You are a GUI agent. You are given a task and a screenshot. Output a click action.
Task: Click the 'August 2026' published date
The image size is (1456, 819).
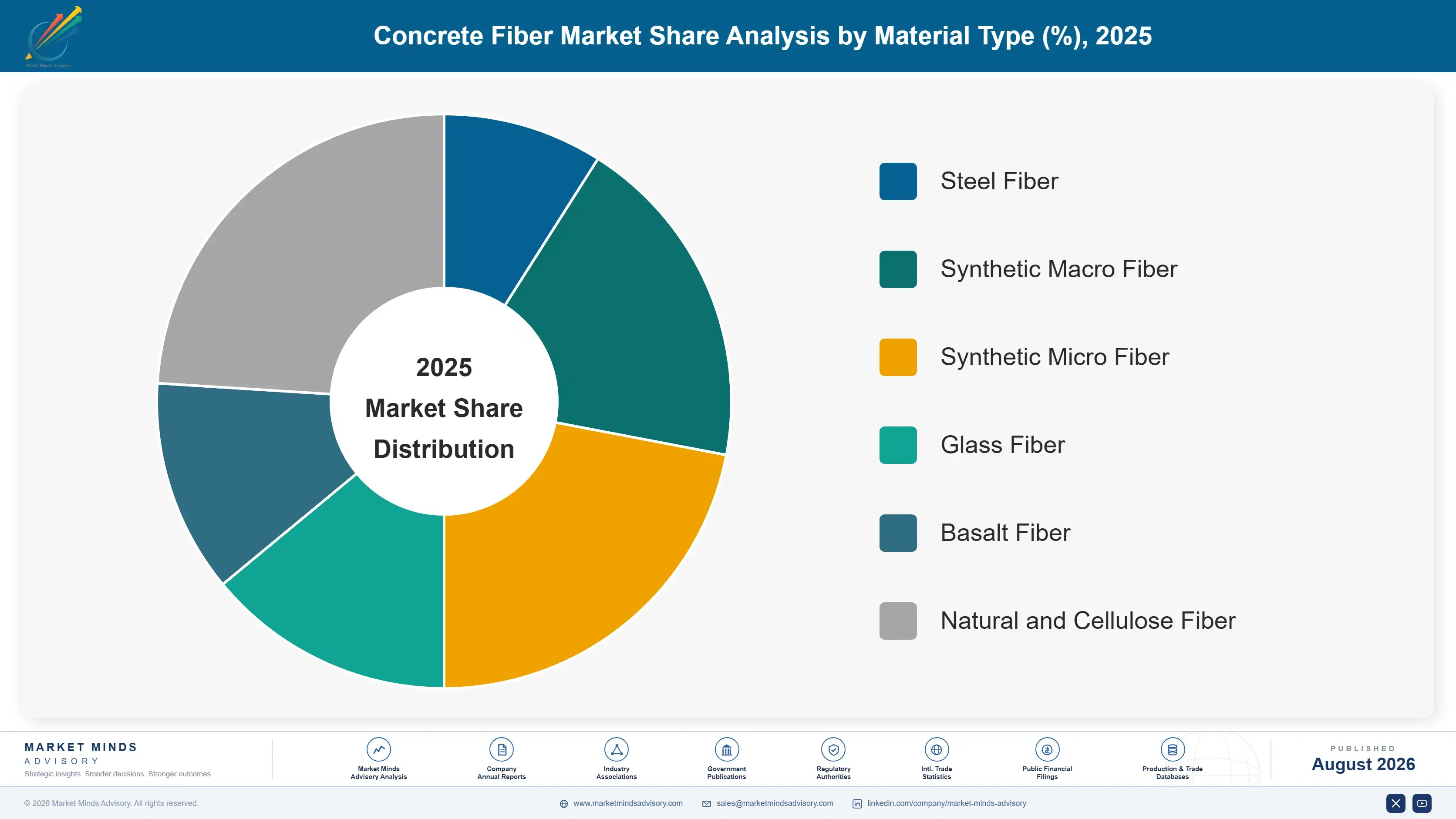coord(1363,764)
